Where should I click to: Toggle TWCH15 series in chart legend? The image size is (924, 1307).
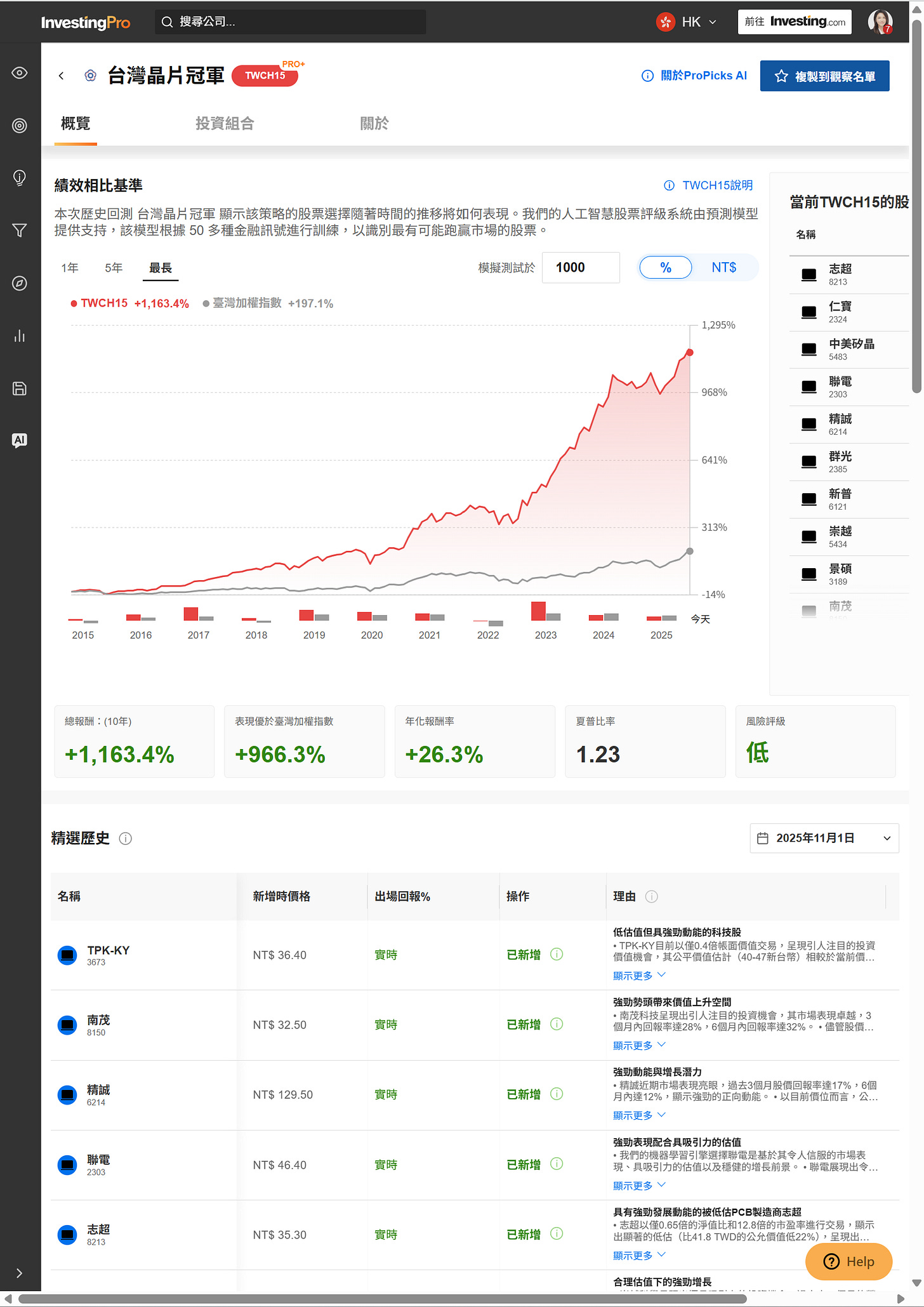tap(129, 303)
